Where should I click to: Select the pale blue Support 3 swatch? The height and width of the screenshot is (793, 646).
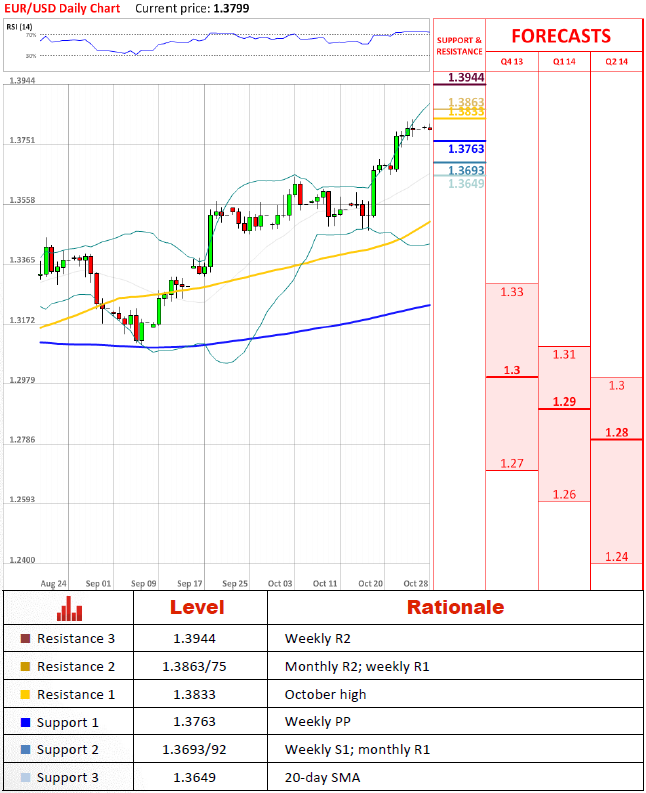pos(26,778)
